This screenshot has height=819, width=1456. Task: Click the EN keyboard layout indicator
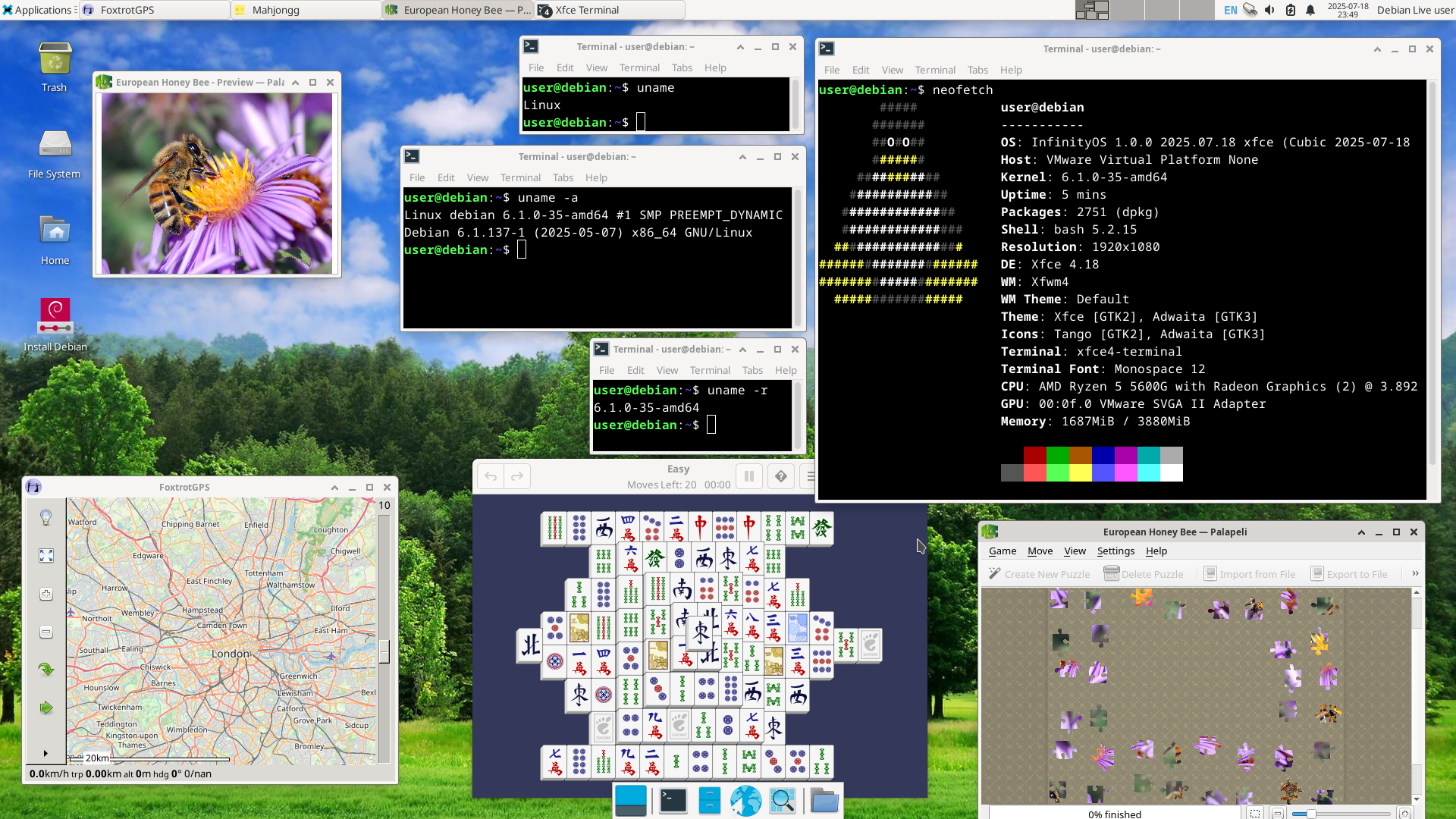point(1230,10)
